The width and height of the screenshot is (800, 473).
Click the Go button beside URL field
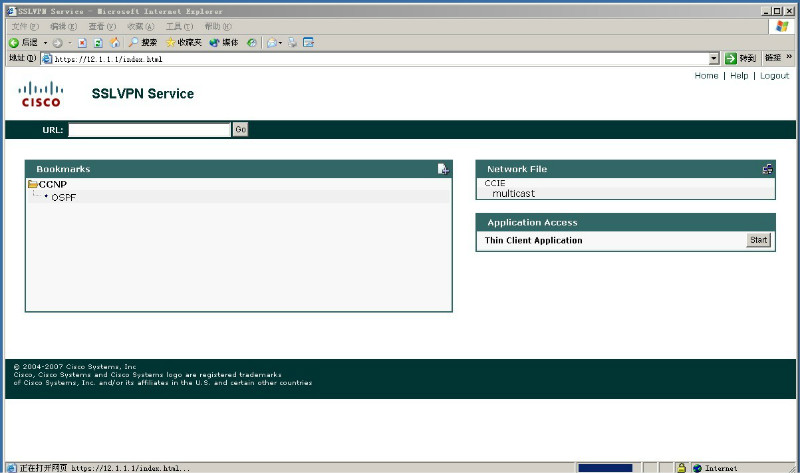[240, 130]
